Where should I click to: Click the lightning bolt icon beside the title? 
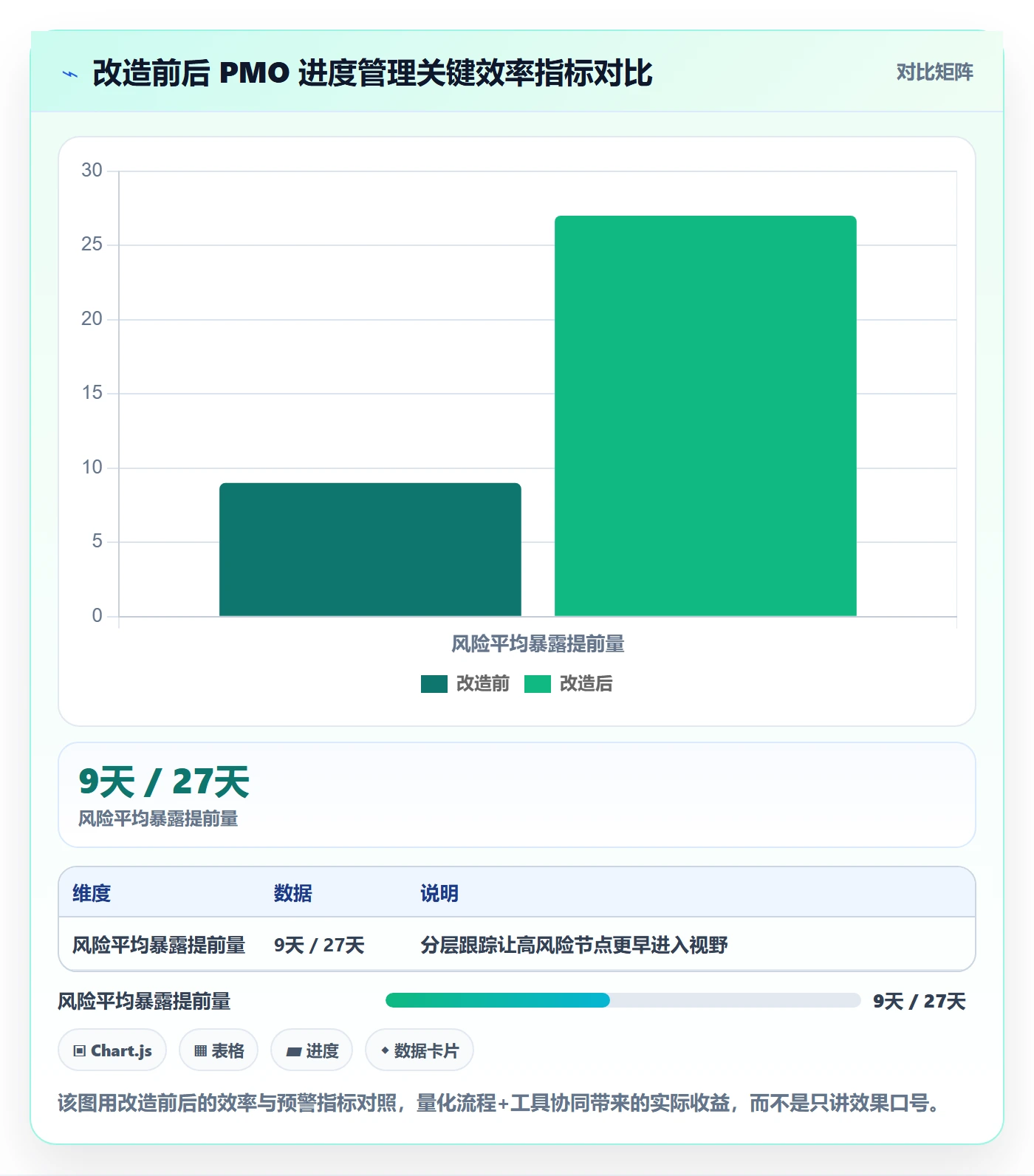(x=70, y=74)
